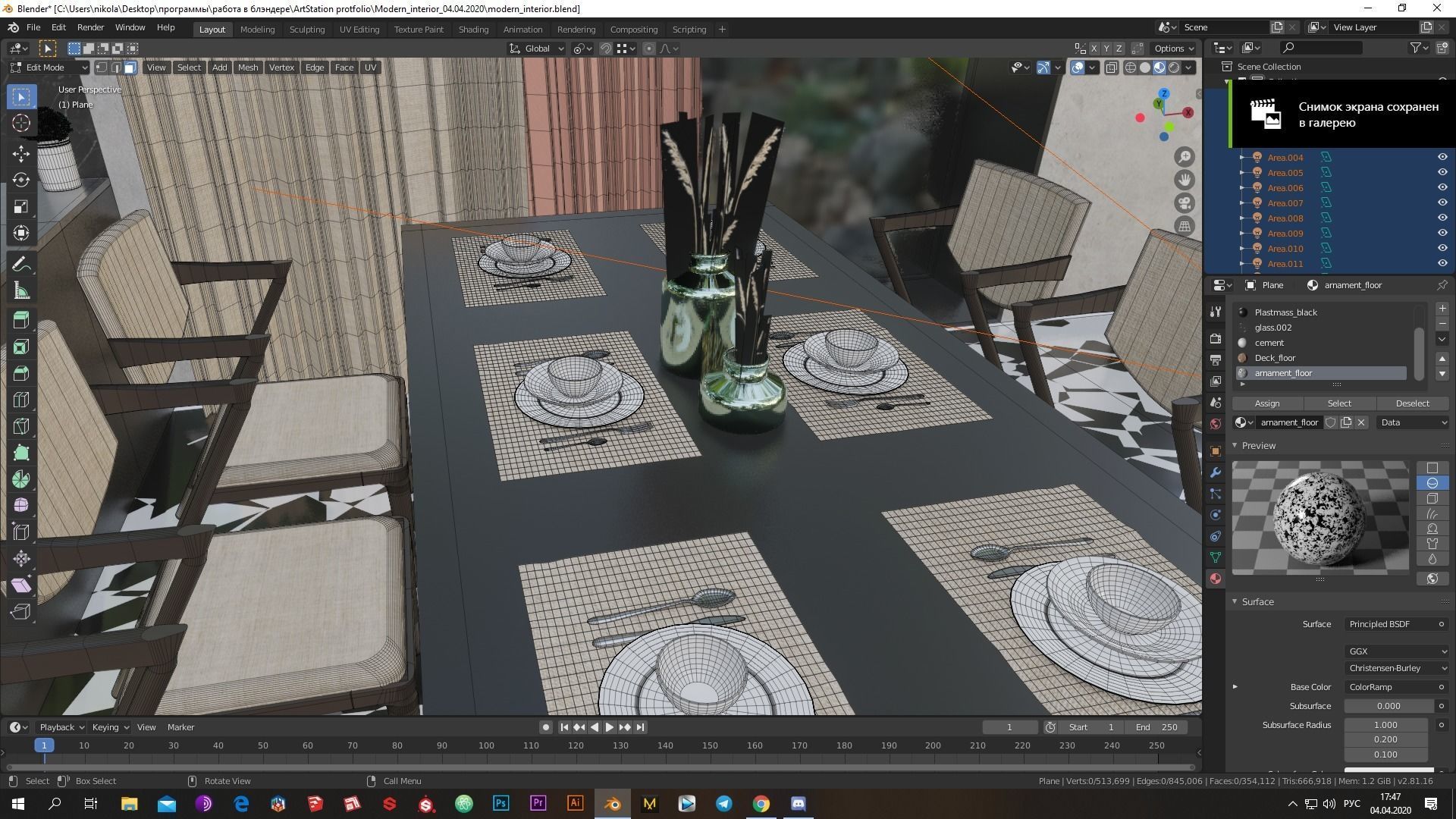This screenshot has width=1456, height=819.
Task: Select the Knife tool
Action: point(21,426)
